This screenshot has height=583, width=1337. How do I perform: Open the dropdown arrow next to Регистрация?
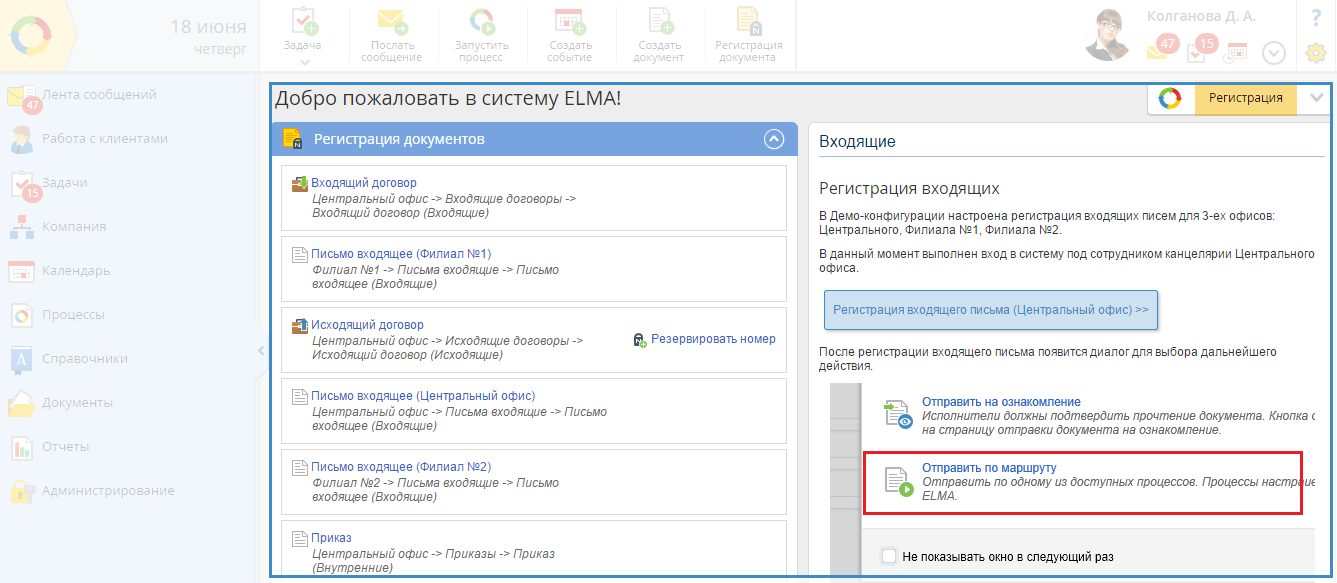pos(1316,98)
